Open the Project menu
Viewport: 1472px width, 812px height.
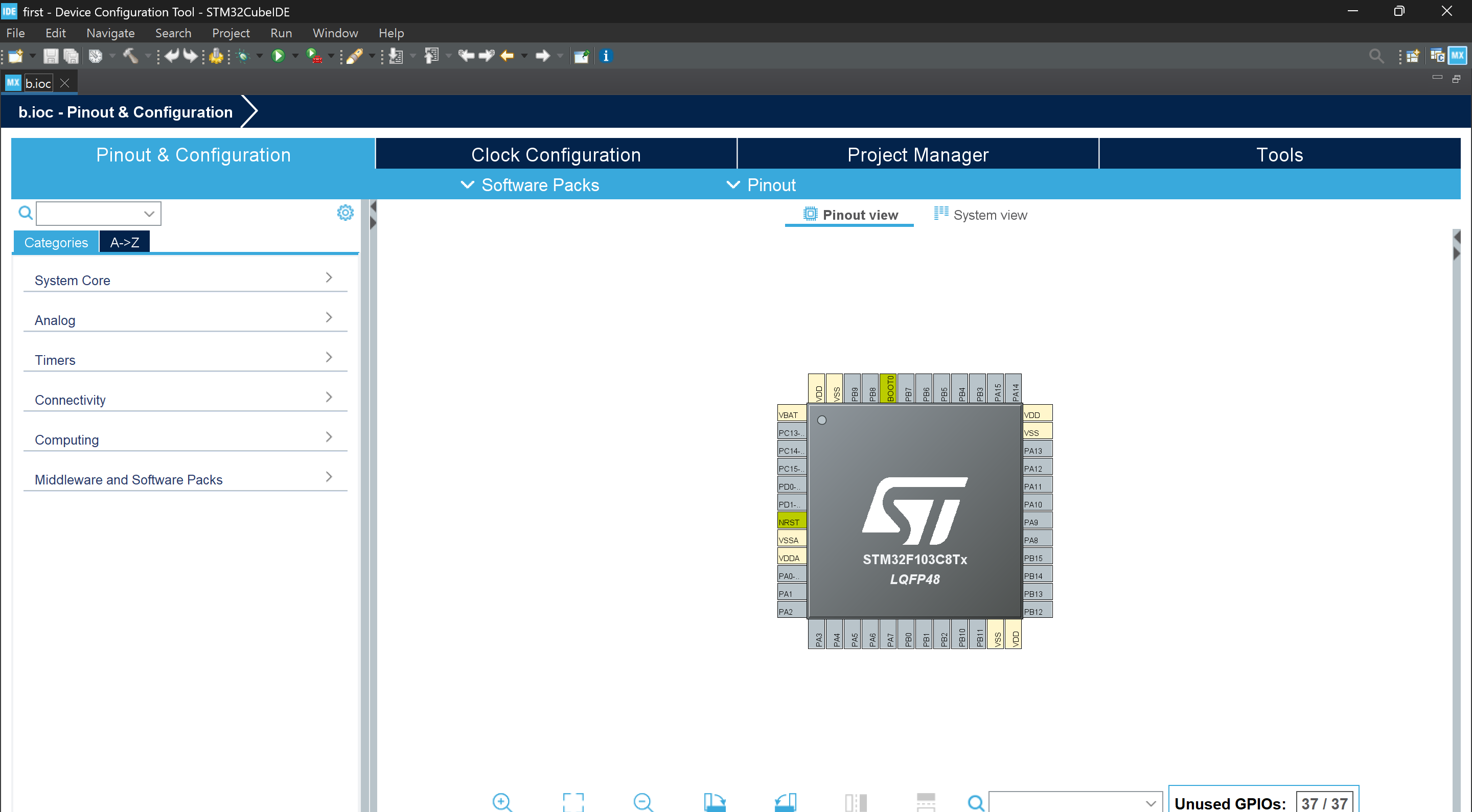pyautogui.click(x=231, y=33)
